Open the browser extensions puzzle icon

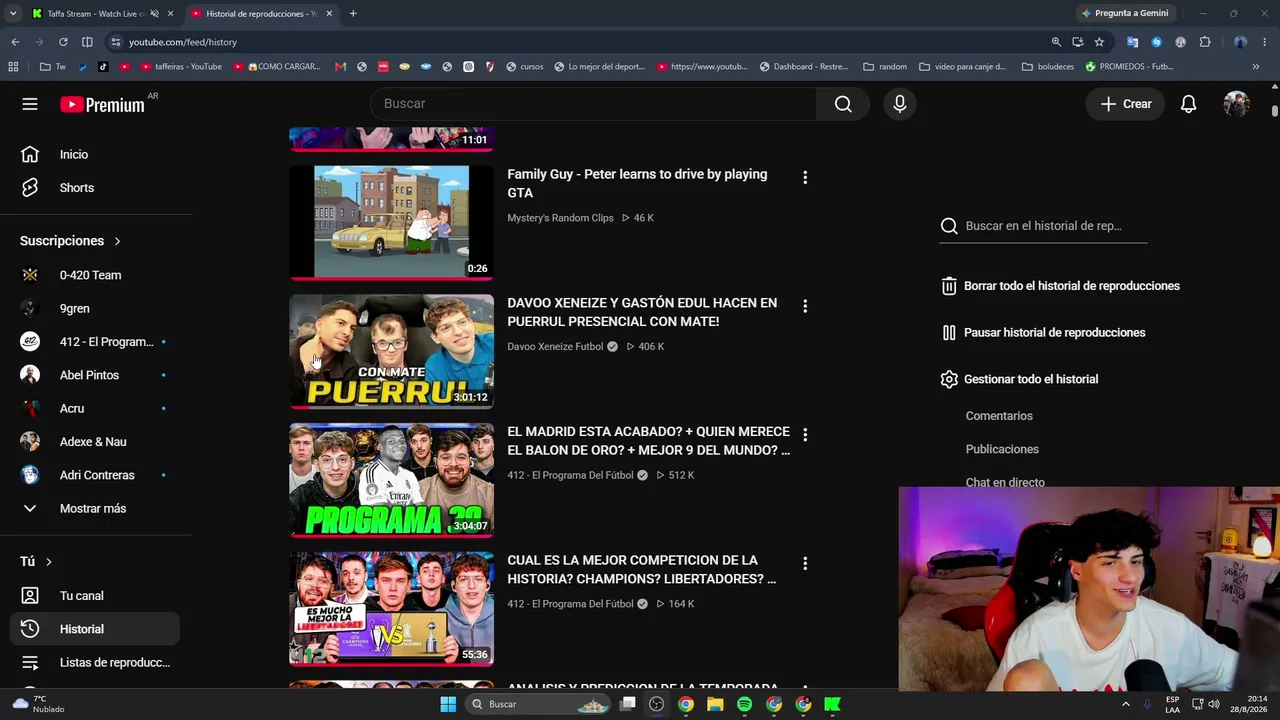(x=1205, y=42)
